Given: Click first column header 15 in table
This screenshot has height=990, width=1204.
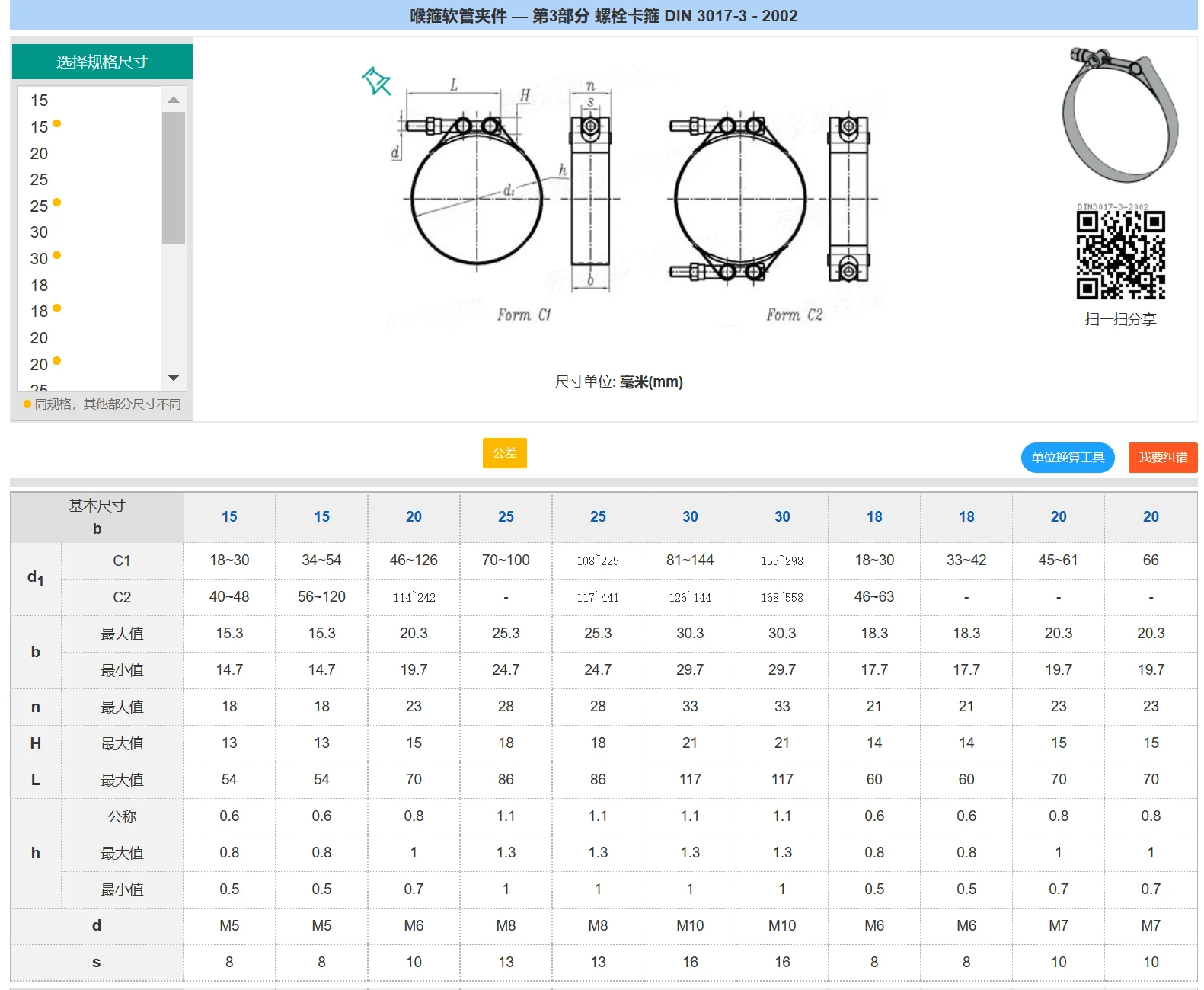Looking at the screenshot, I should click(x=229, y=517).
